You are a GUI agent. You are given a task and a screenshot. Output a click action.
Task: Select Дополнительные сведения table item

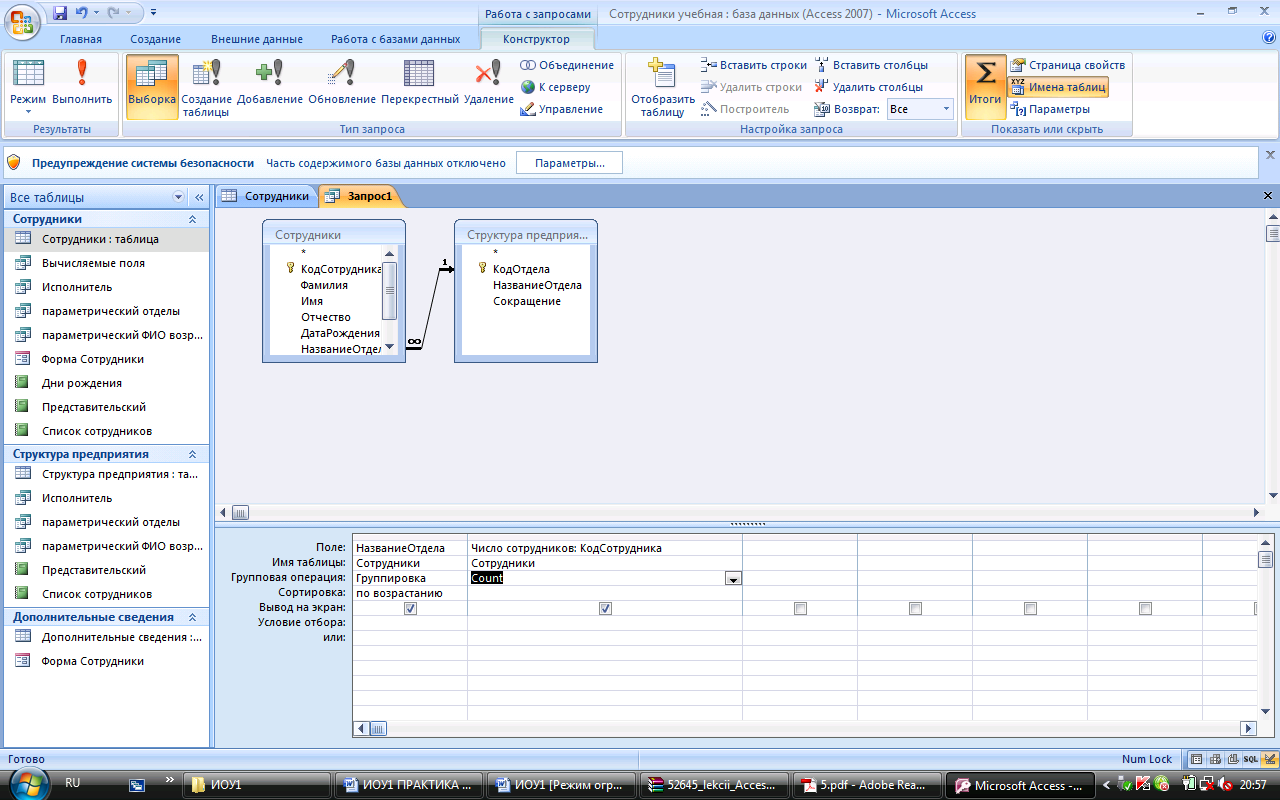tap(105, 637)
